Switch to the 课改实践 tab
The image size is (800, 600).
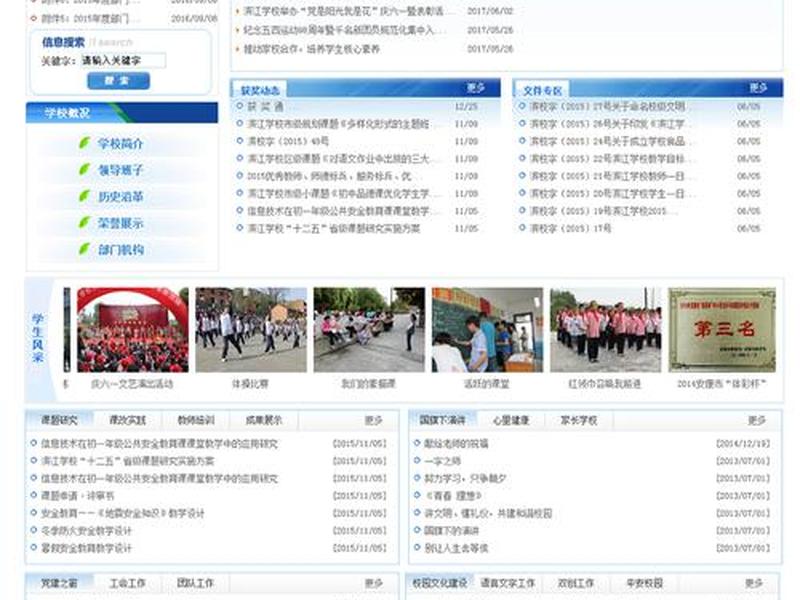click(128, 420)
